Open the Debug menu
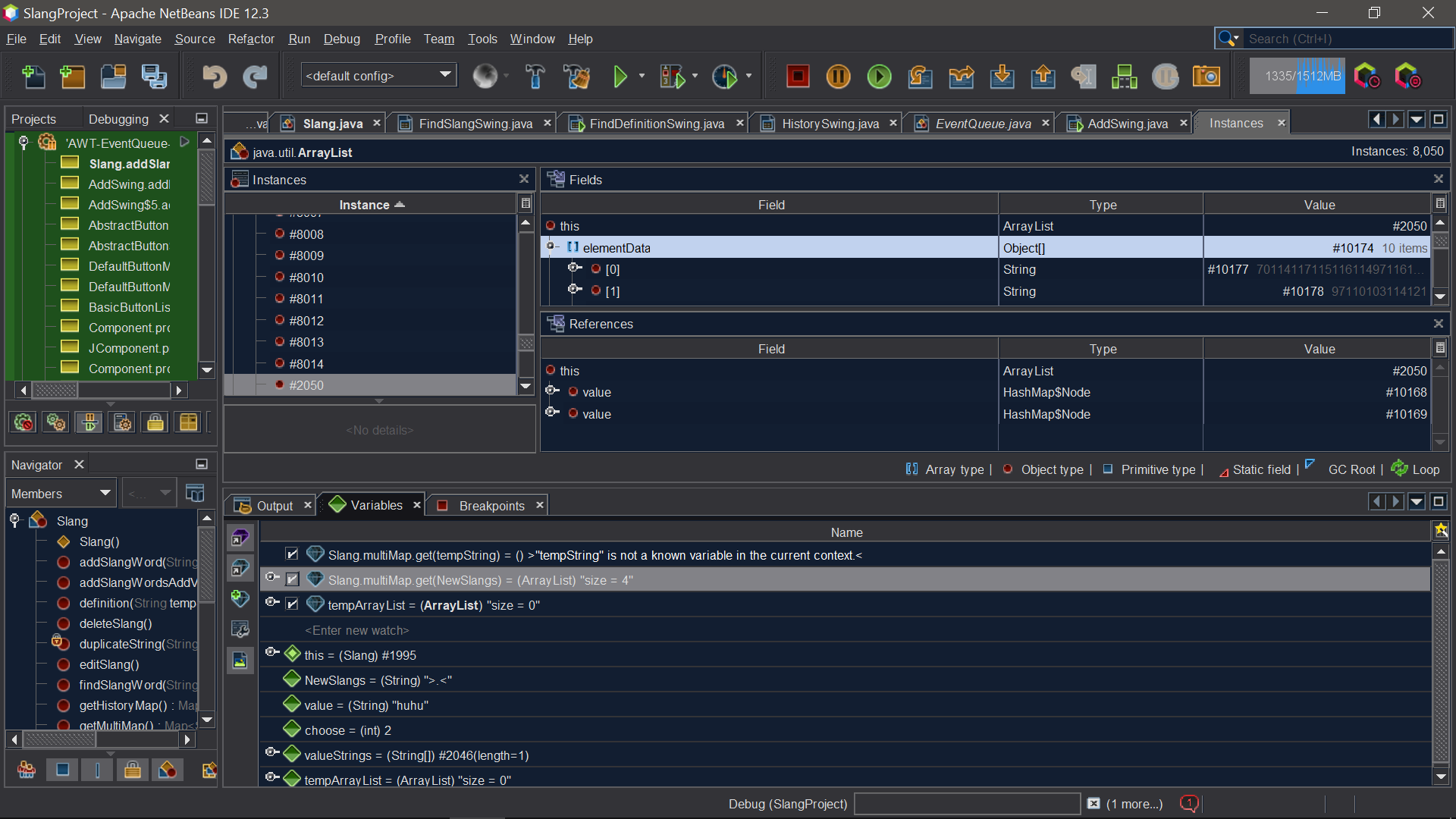The image size is (1456, 819). (x=341, y=39)
